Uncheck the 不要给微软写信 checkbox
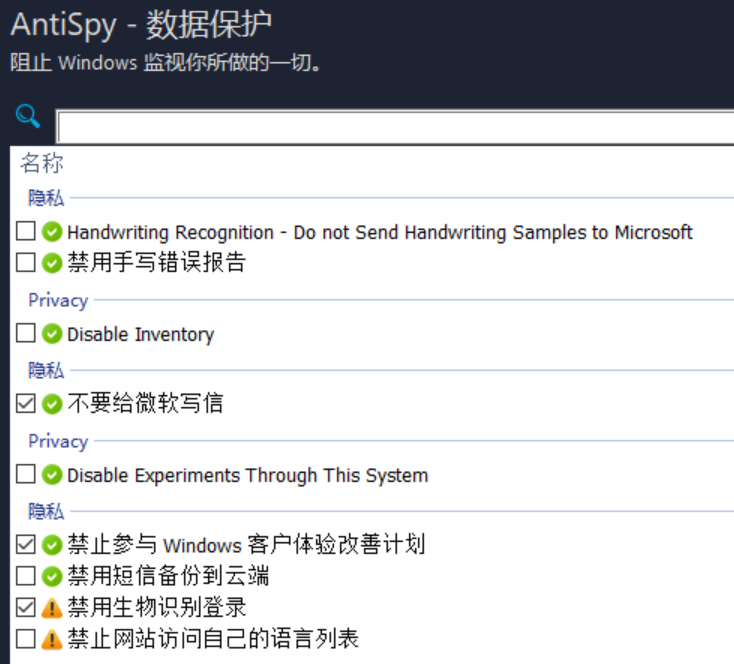This screenshot has height=664, width=734. 26,403
